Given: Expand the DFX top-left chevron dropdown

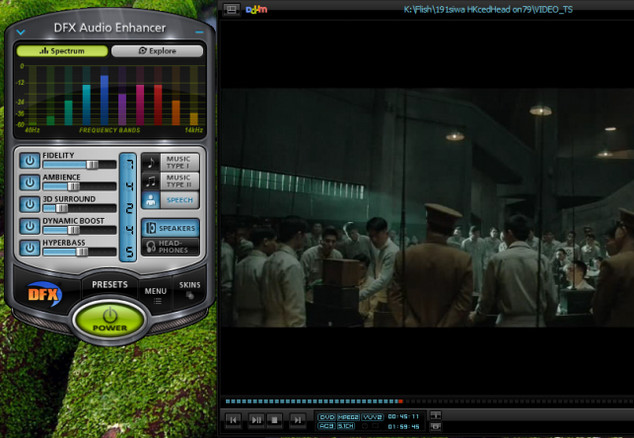Looking at the screenshot, I should (x=21, y=32).
